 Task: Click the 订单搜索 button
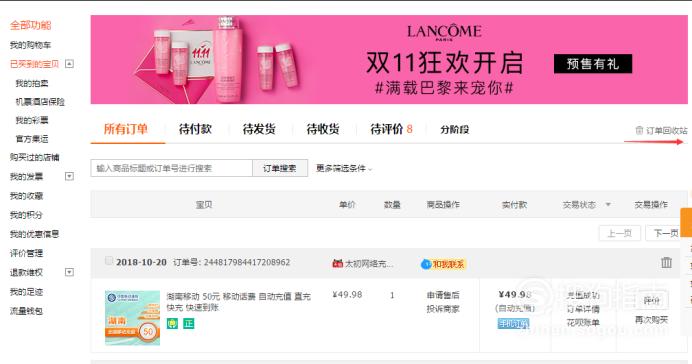[x=280, y=168]
